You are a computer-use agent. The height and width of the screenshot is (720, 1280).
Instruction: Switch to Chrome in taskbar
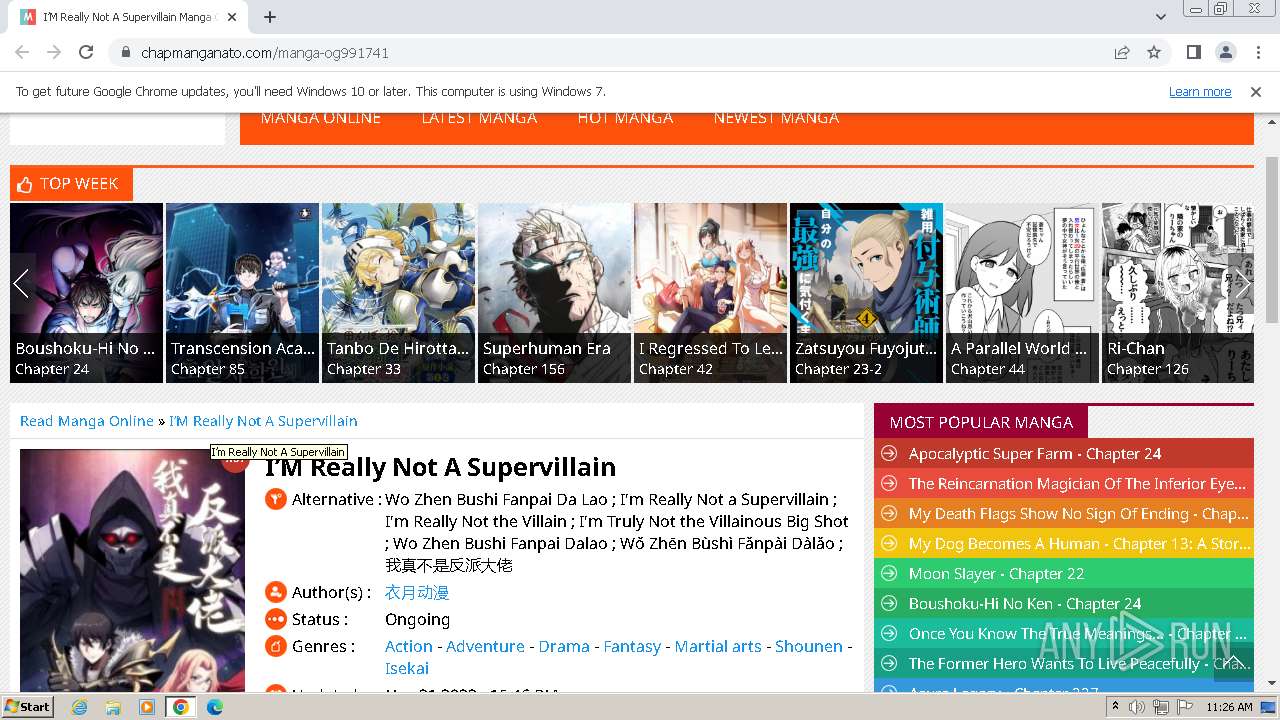point(181,707)
